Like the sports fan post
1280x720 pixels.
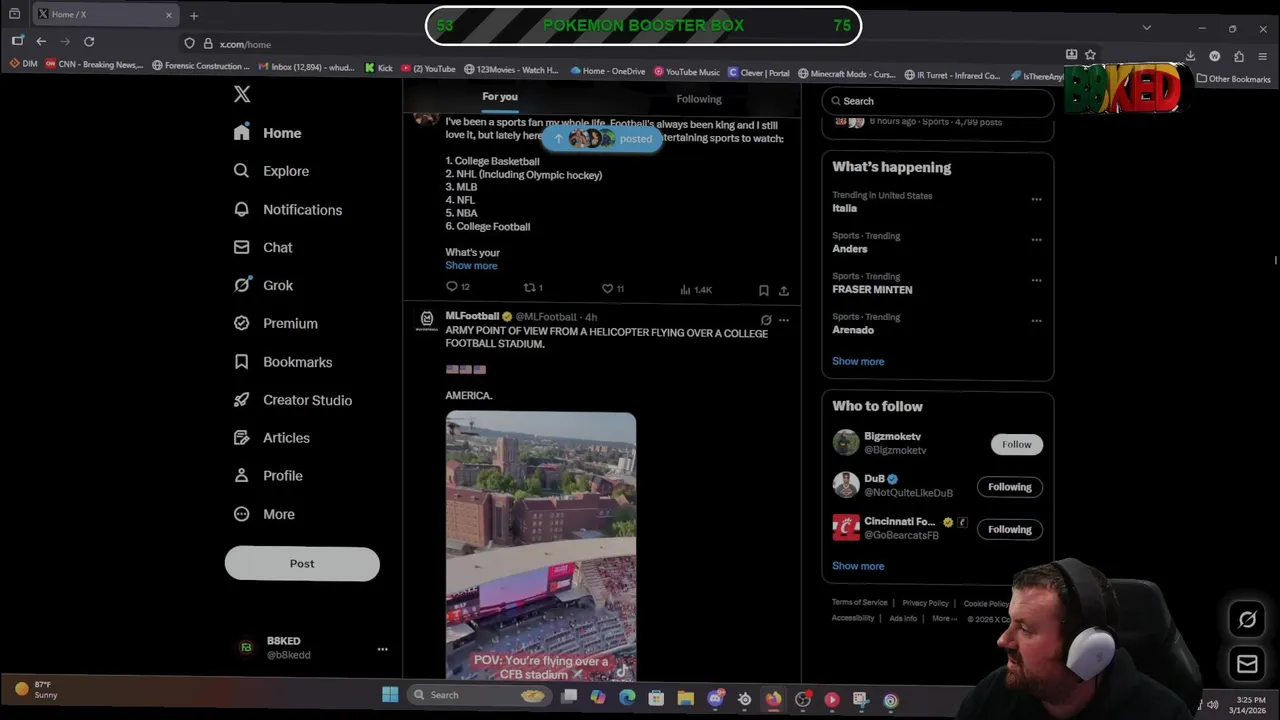(x=612, y=288)
